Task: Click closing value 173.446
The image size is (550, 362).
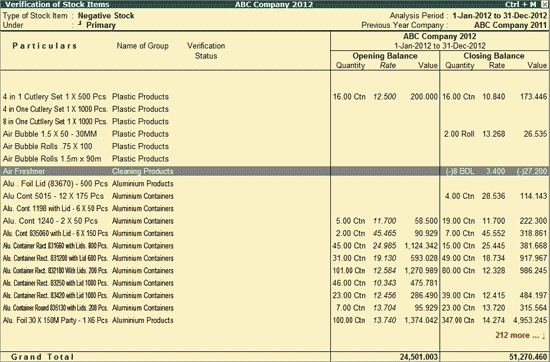Action: point(534,97)
